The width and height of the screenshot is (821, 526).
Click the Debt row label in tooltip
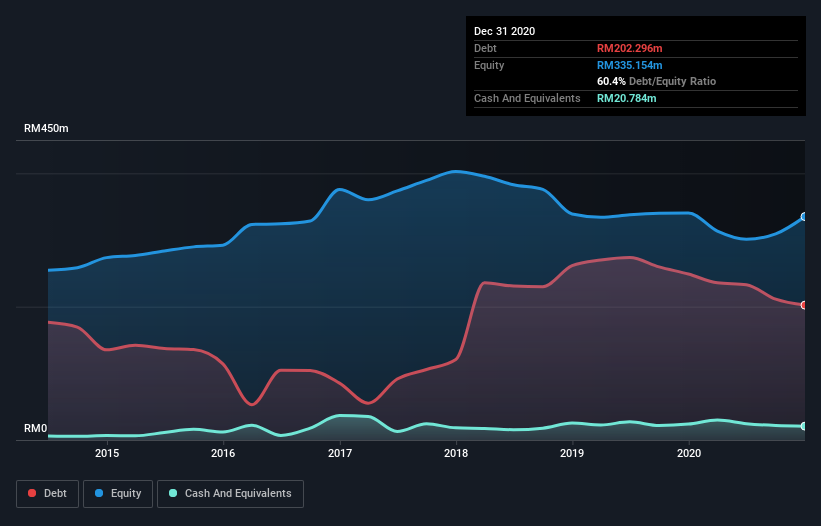click(485, 48)
